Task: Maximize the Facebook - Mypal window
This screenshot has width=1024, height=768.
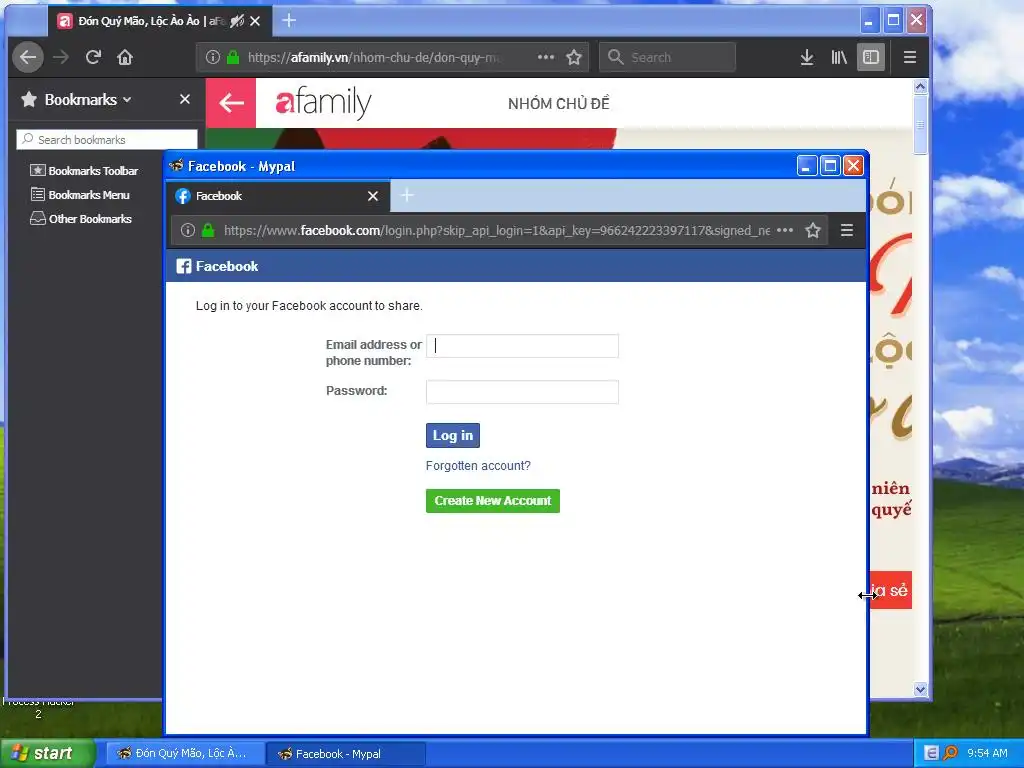Action: pyautogui.click(x=830, y=166)
